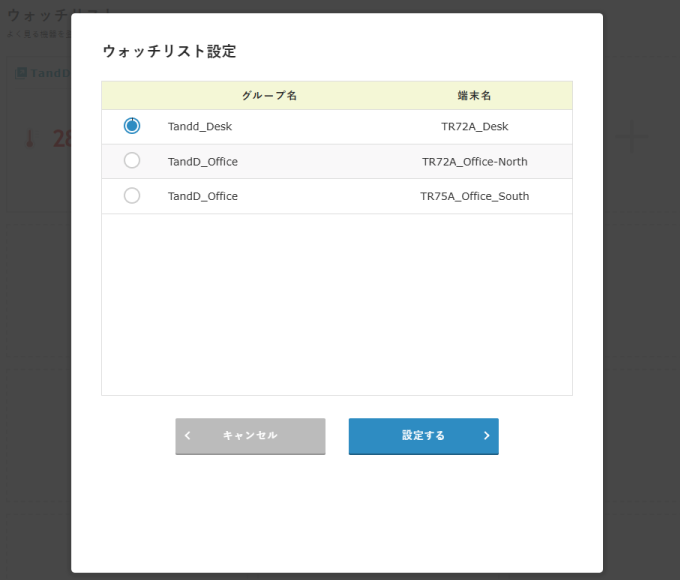This screenshot has width=680, height=580.
Task: Click the left chevron on the cancel button
Action: [x=188, y=436]
